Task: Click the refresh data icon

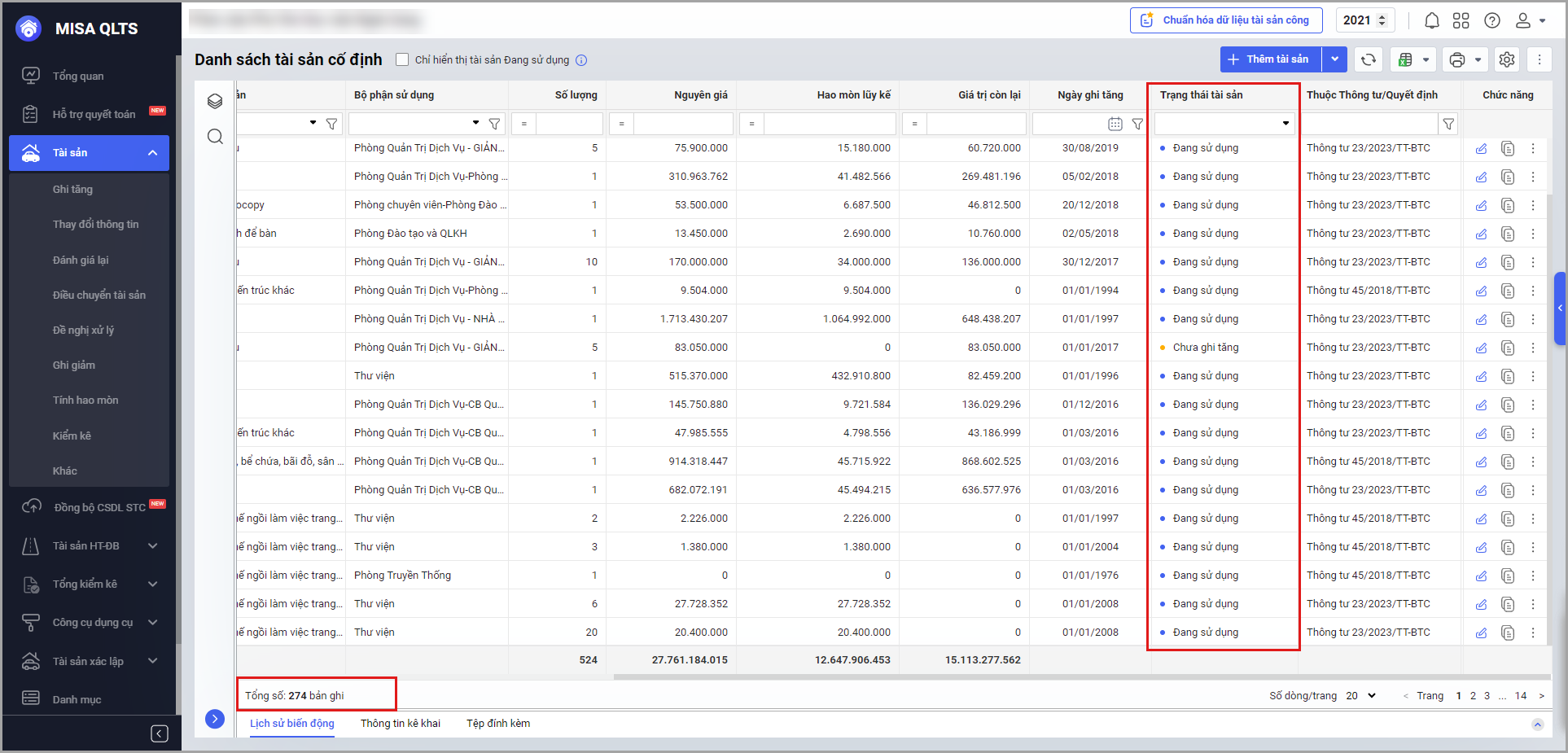Action: click(1369, 59)
